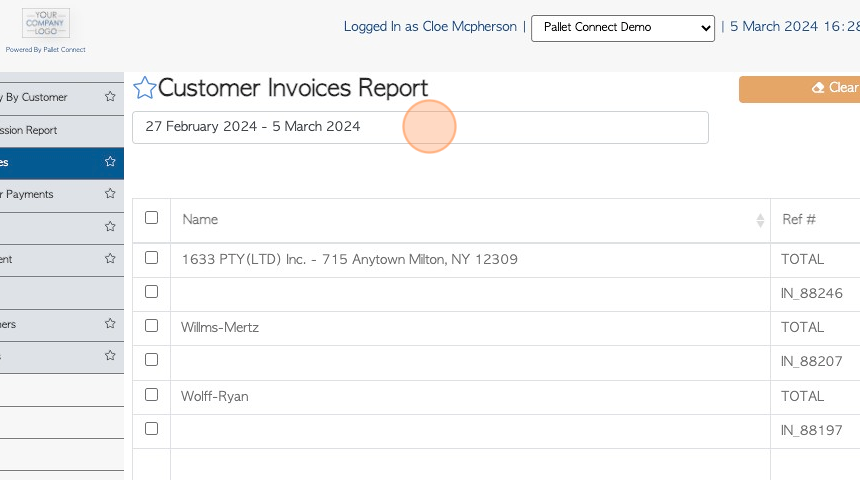Open the Pallet Connect Demo dropdown
Screen dimensions: 860x480
623,28
